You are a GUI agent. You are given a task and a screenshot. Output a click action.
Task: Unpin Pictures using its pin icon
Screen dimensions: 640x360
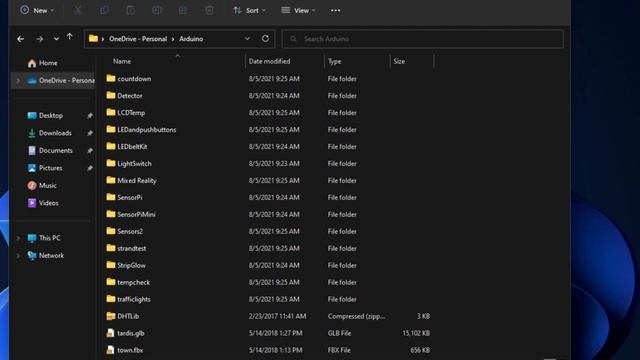(x=89, y=168)
